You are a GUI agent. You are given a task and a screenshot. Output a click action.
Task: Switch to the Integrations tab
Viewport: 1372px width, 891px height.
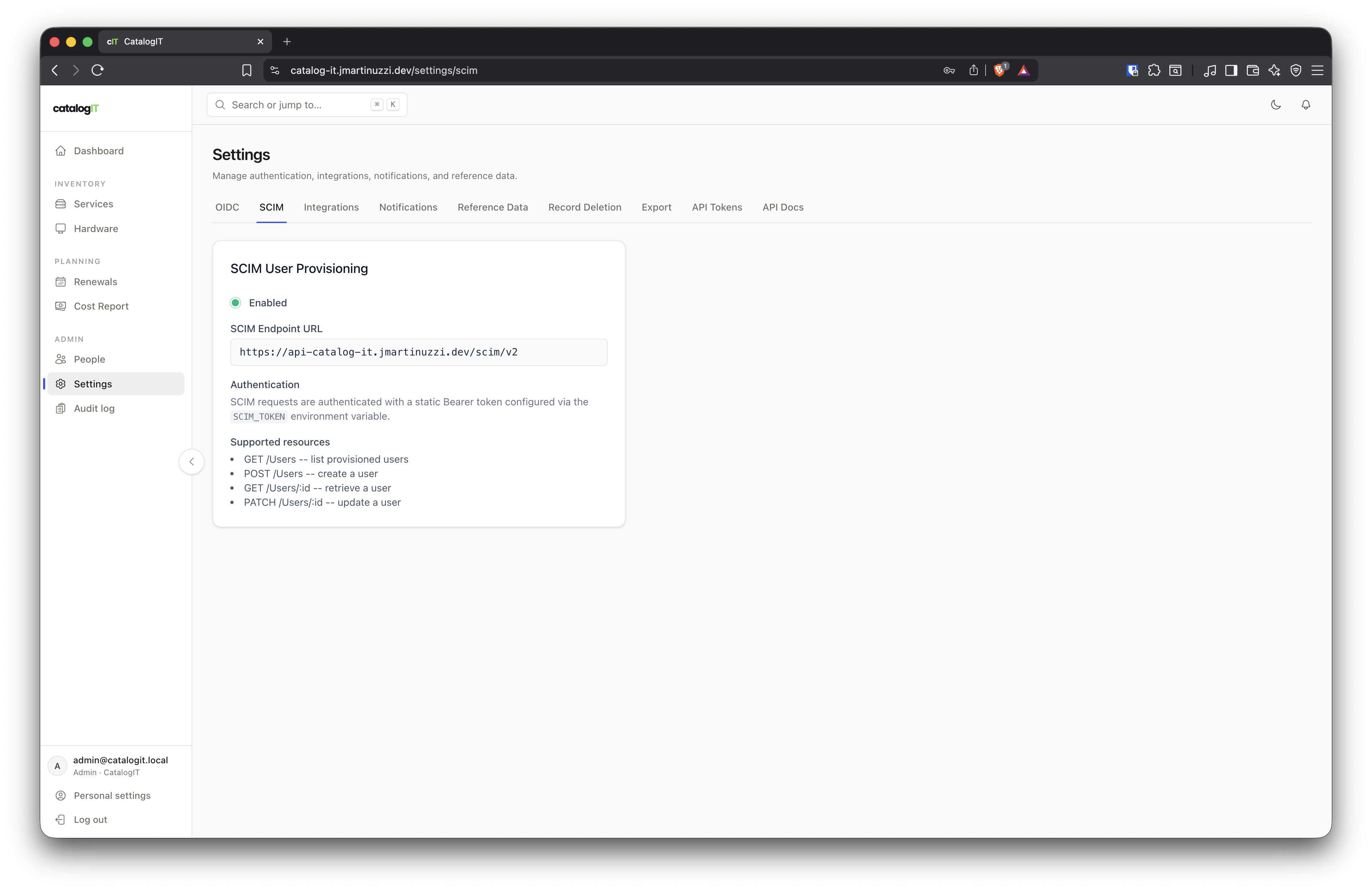[332, 207]
